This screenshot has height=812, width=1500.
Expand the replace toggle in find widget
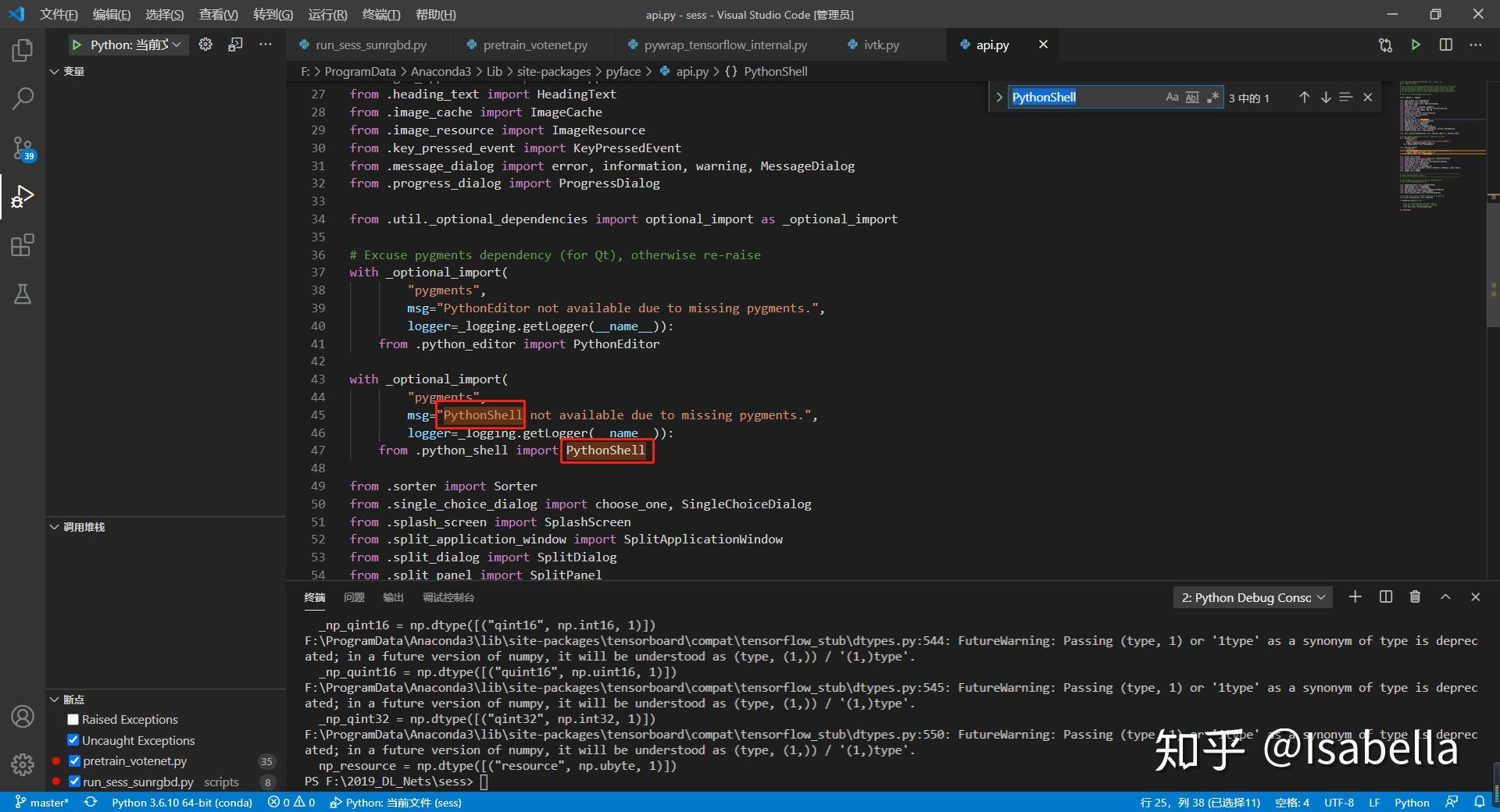[x=998, y=98]
